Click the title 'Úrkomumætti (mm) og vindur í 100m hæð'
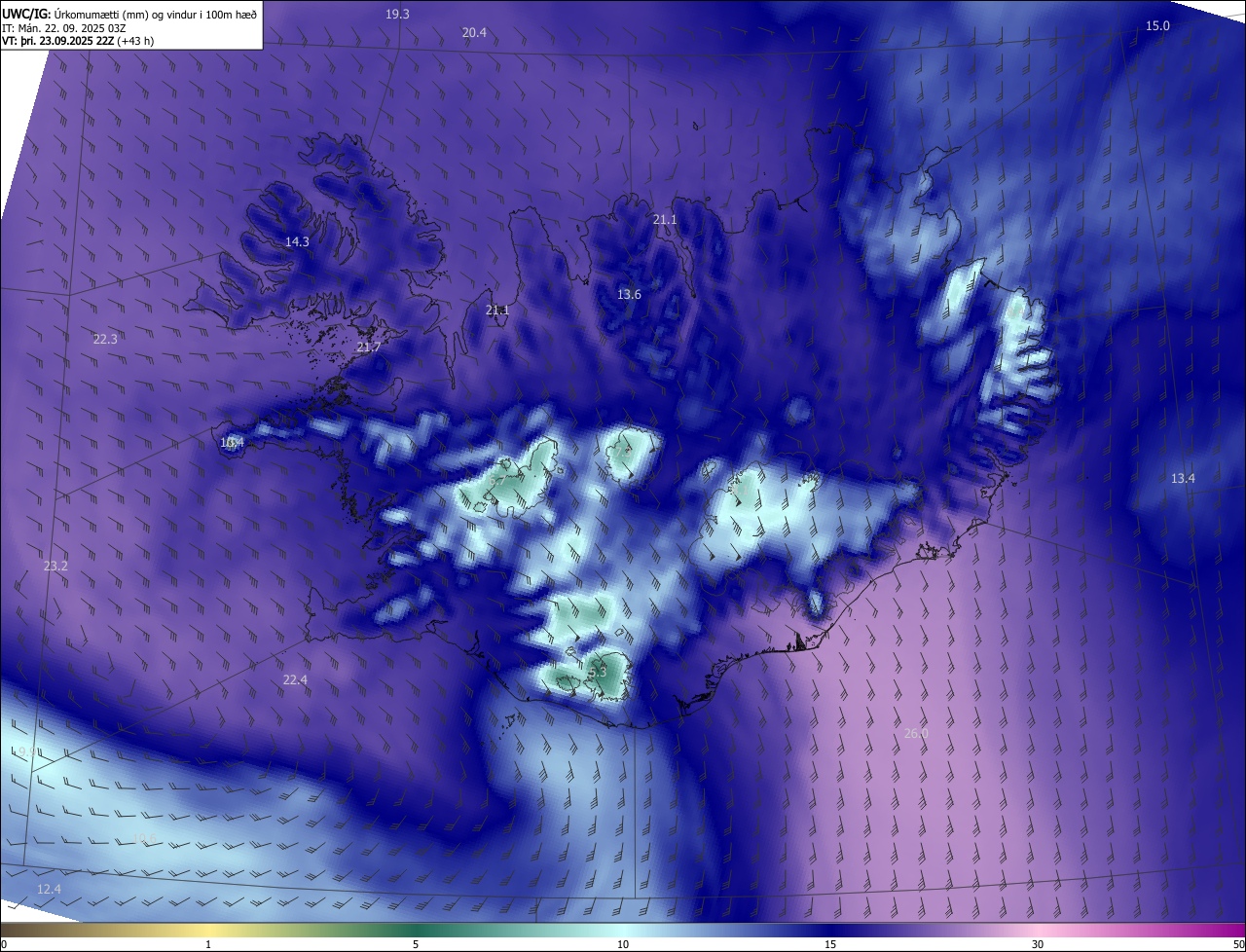 point(156,14)
